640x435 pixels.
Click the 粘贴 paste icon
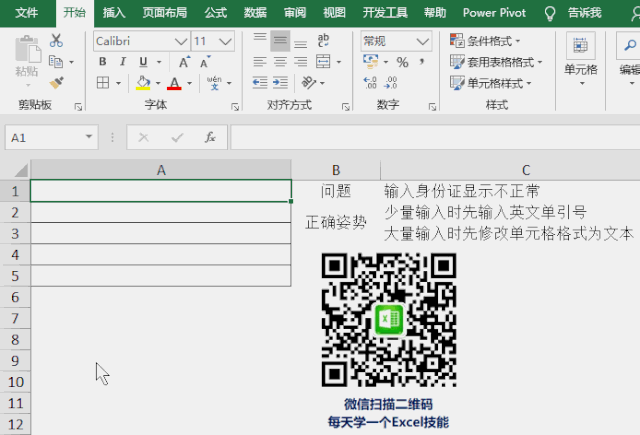click(27, 51)
